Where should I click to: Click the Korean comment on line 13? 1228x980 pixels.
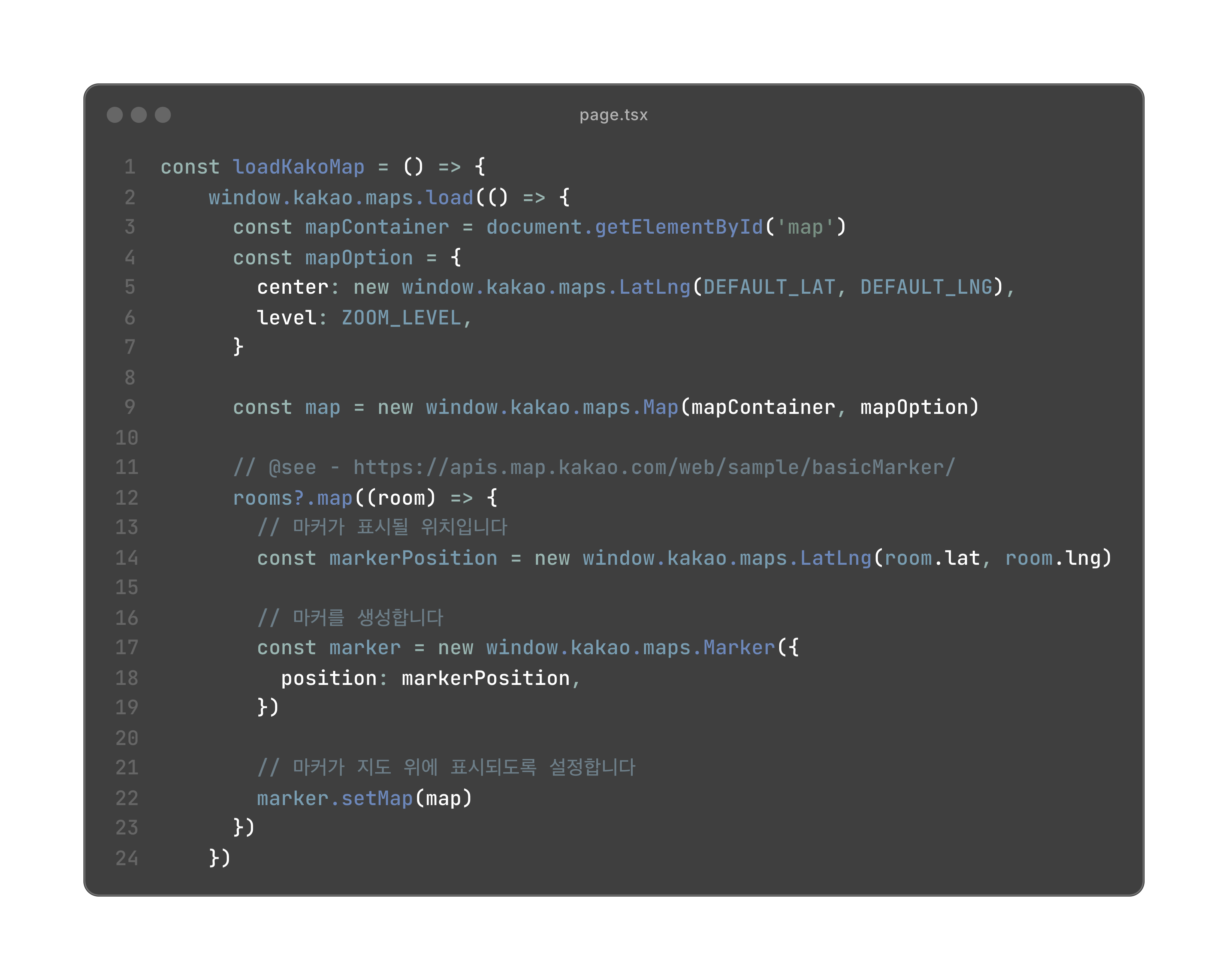click(382, 527)
